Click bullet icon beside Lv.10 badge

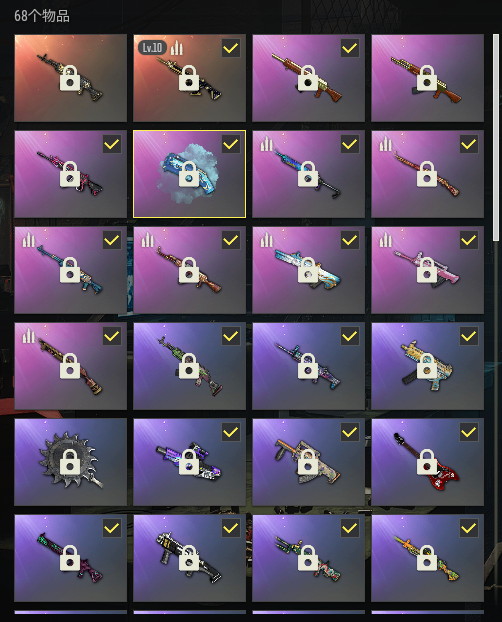pyautogui.click(x=177, y=48)
